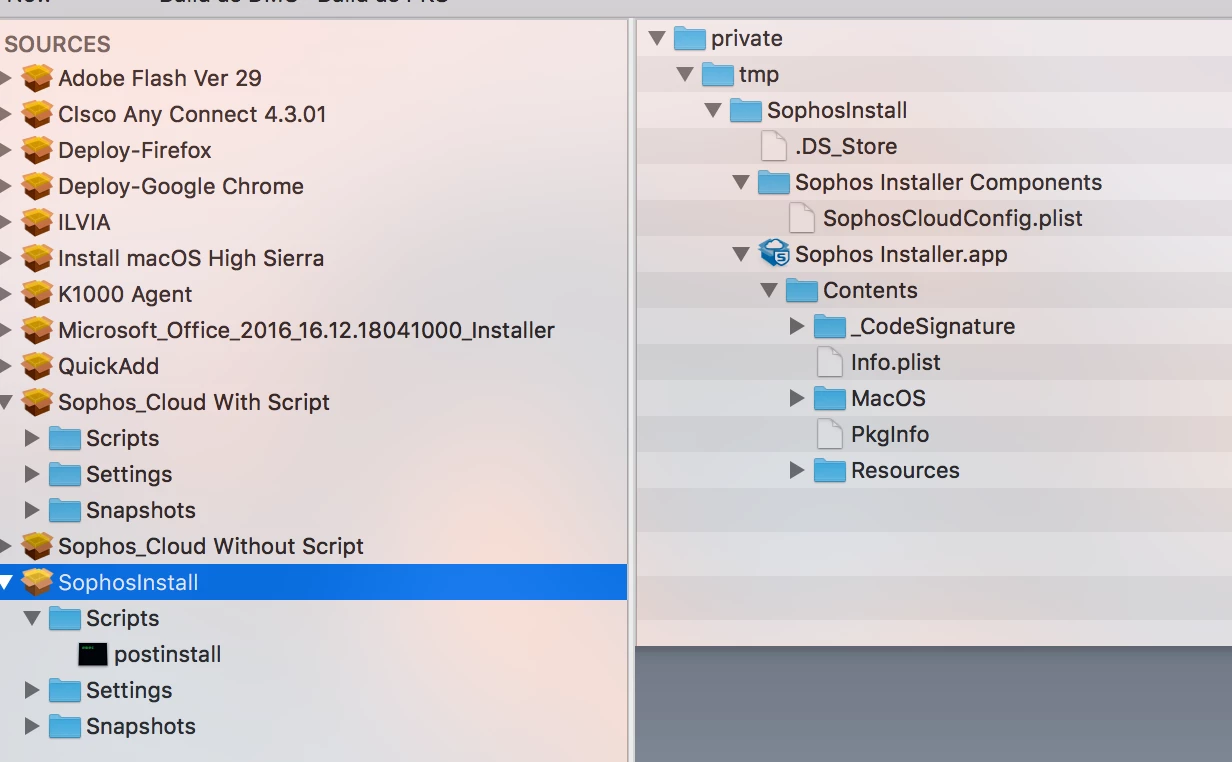Image resolution: width=1232 pixels, height=762 pixels.
Task: Click 'Scripts' label above postinstall
Action: (123, 618)
